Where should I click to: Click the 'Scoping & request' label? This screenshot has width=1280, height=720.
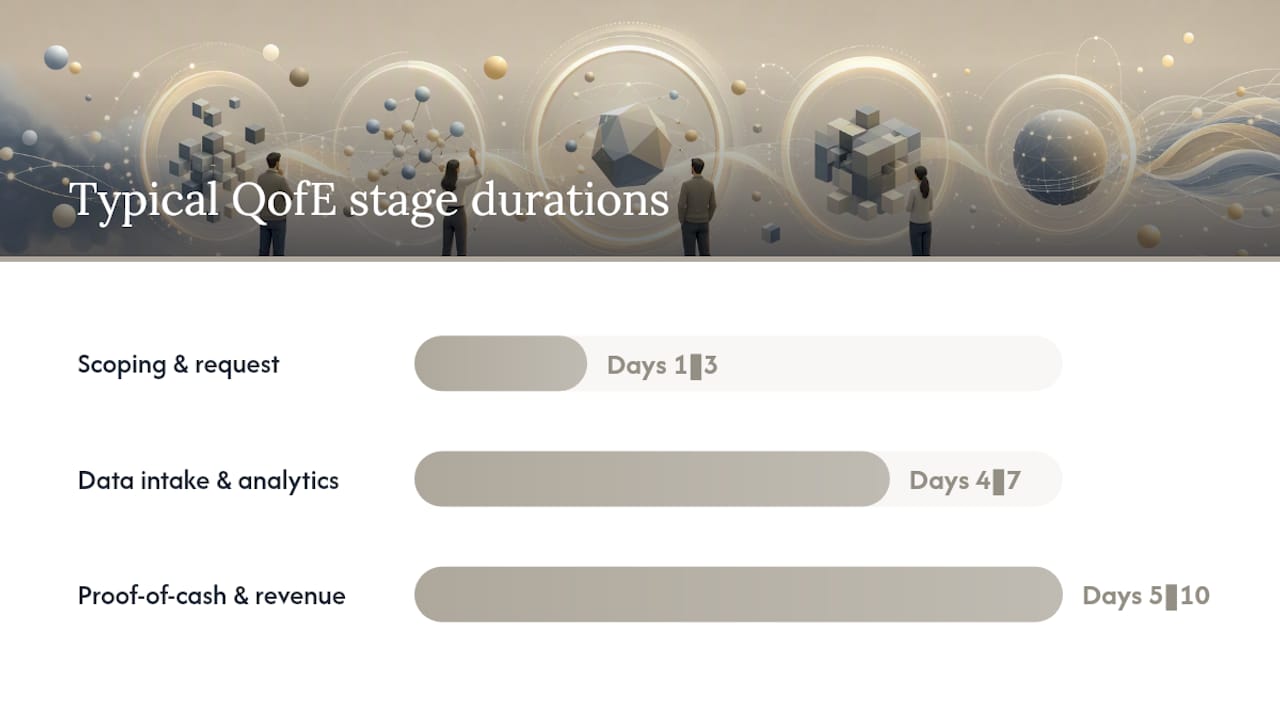point(179,364)
